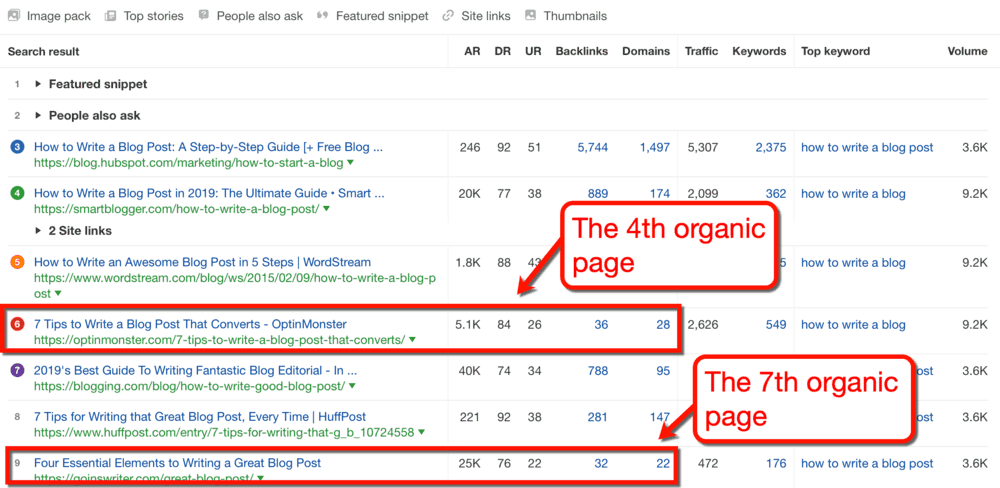Click OptinMonster backlinks value 36
This screenshot has height=488, width=1000.
(x=601, y=325)
